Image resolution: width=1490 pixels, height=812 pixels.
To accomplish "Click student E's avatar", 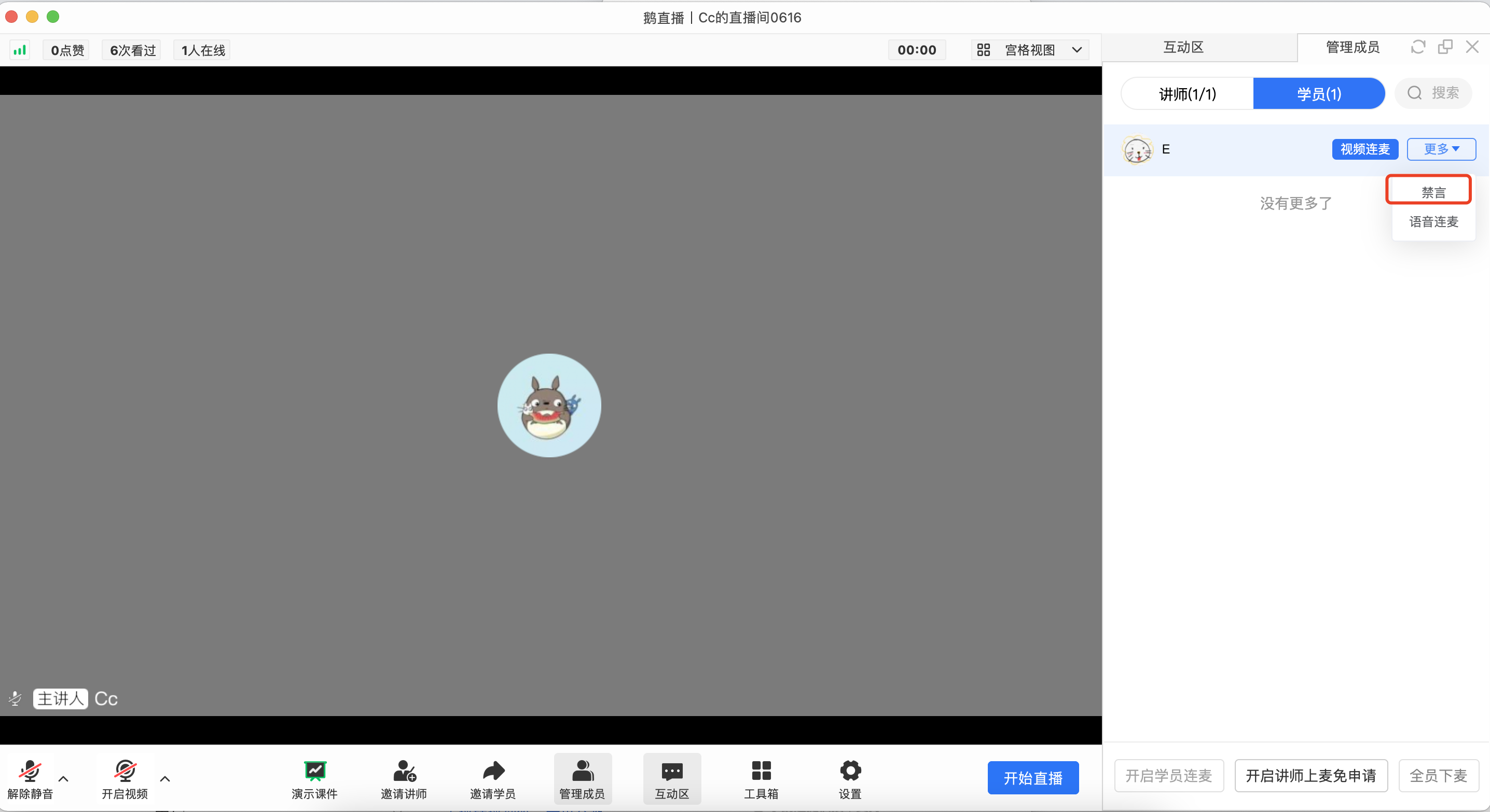I will pos(1137,149).
